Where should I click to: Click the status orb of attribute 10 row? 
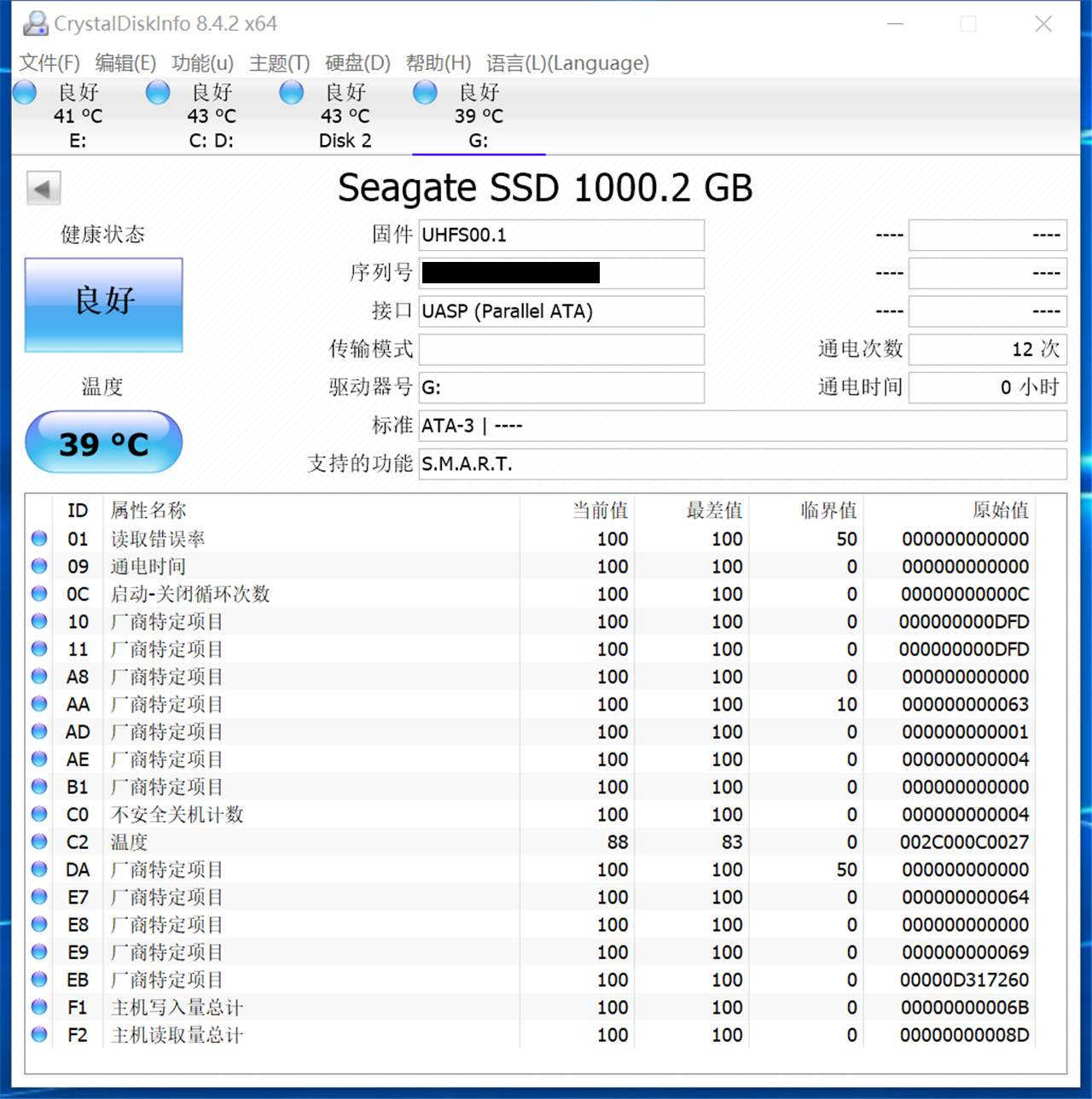(39, 621)
